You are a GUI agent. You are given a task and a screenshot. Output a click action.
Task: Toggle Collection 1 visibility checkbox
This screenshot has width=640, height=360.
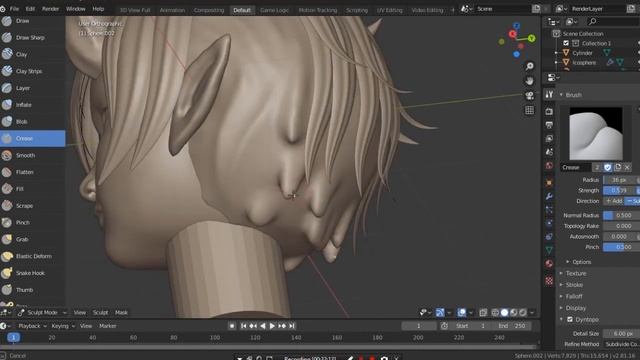tap(566, 43)
